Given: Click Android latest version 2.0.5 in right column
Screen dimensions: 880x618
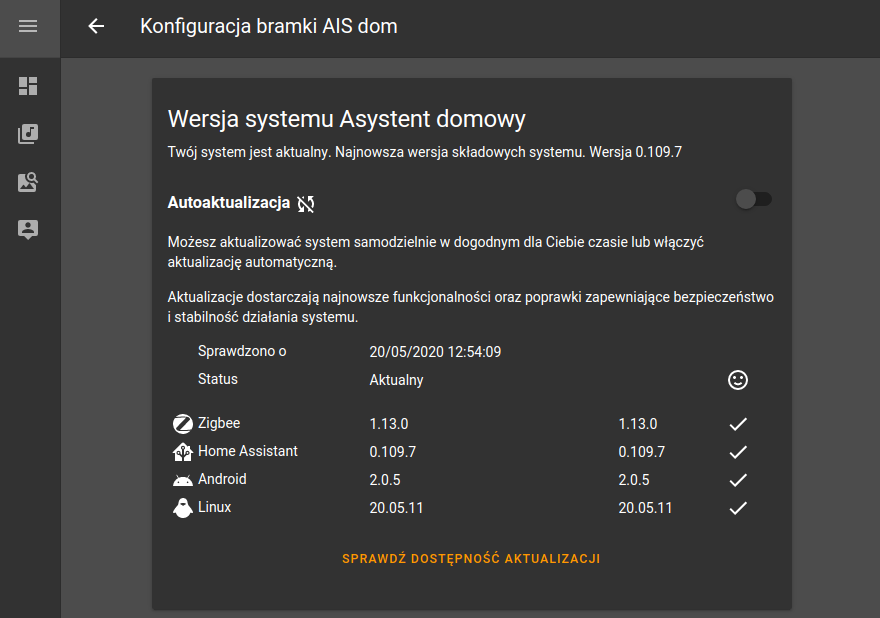Looking at the screenshot, I should click(x=634, y=480).
